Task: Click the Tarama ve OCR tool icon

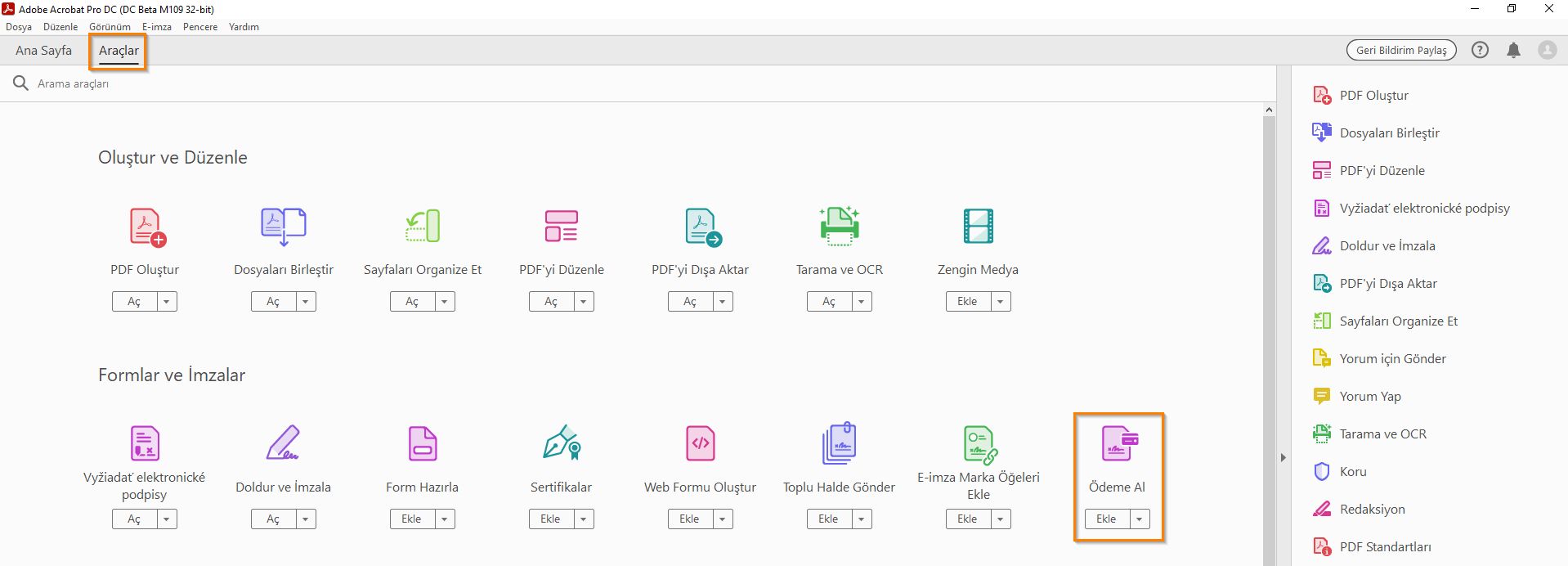Action: point(839,227)
